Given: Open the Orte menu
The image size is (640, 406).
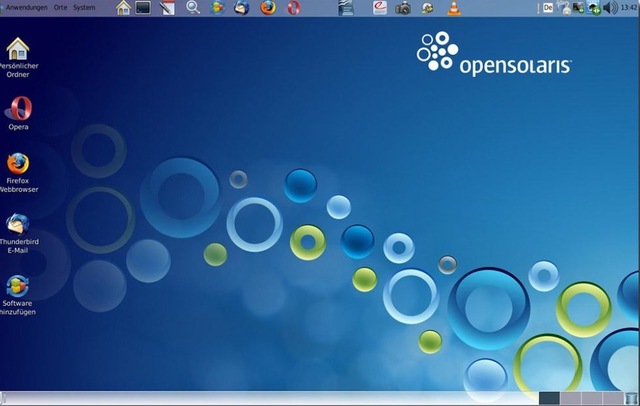Looking at the screenshot, I should (60, 7).
